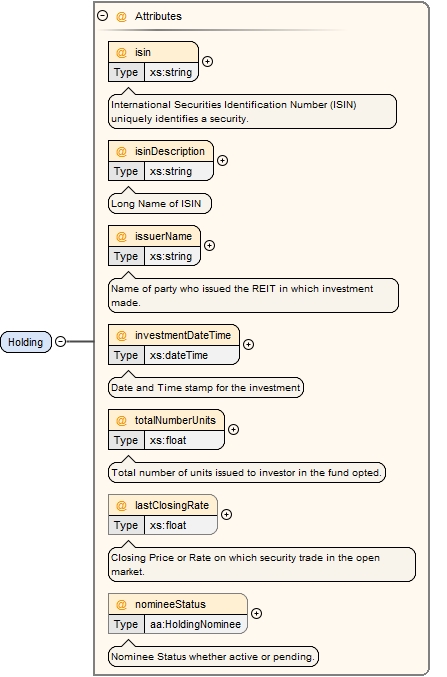Screen dimensions: 447x677
Task: Click the aa:HoldingNominee type value
Action: 195,624
